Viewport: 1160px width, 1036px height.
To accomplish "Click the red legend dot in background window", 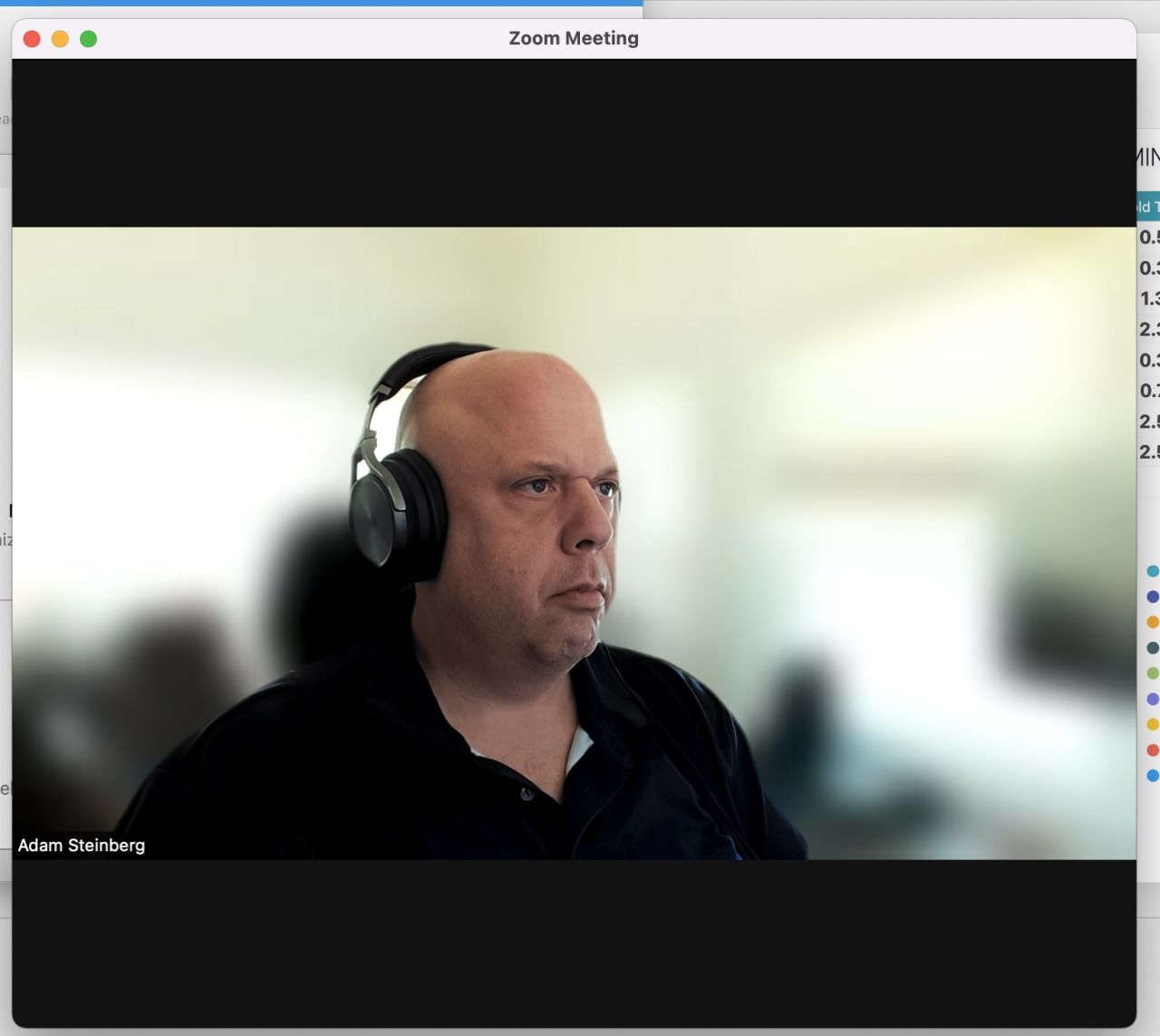I will coord(1153,750).
